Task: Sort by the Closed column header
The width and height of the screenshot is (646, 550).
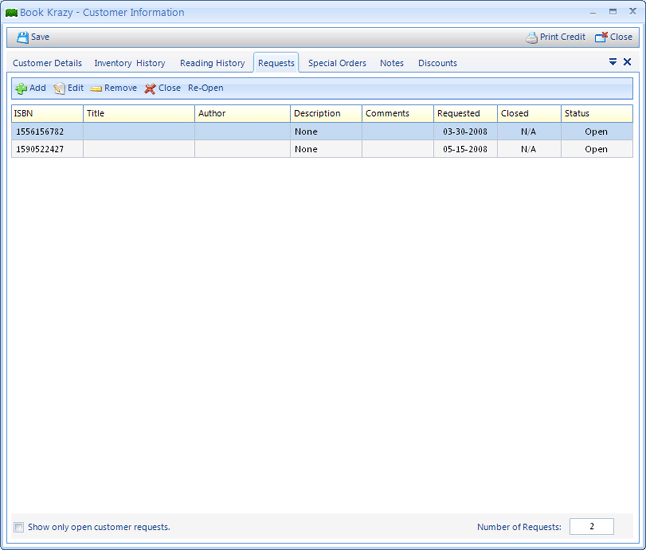Action: tap(529, 113)
